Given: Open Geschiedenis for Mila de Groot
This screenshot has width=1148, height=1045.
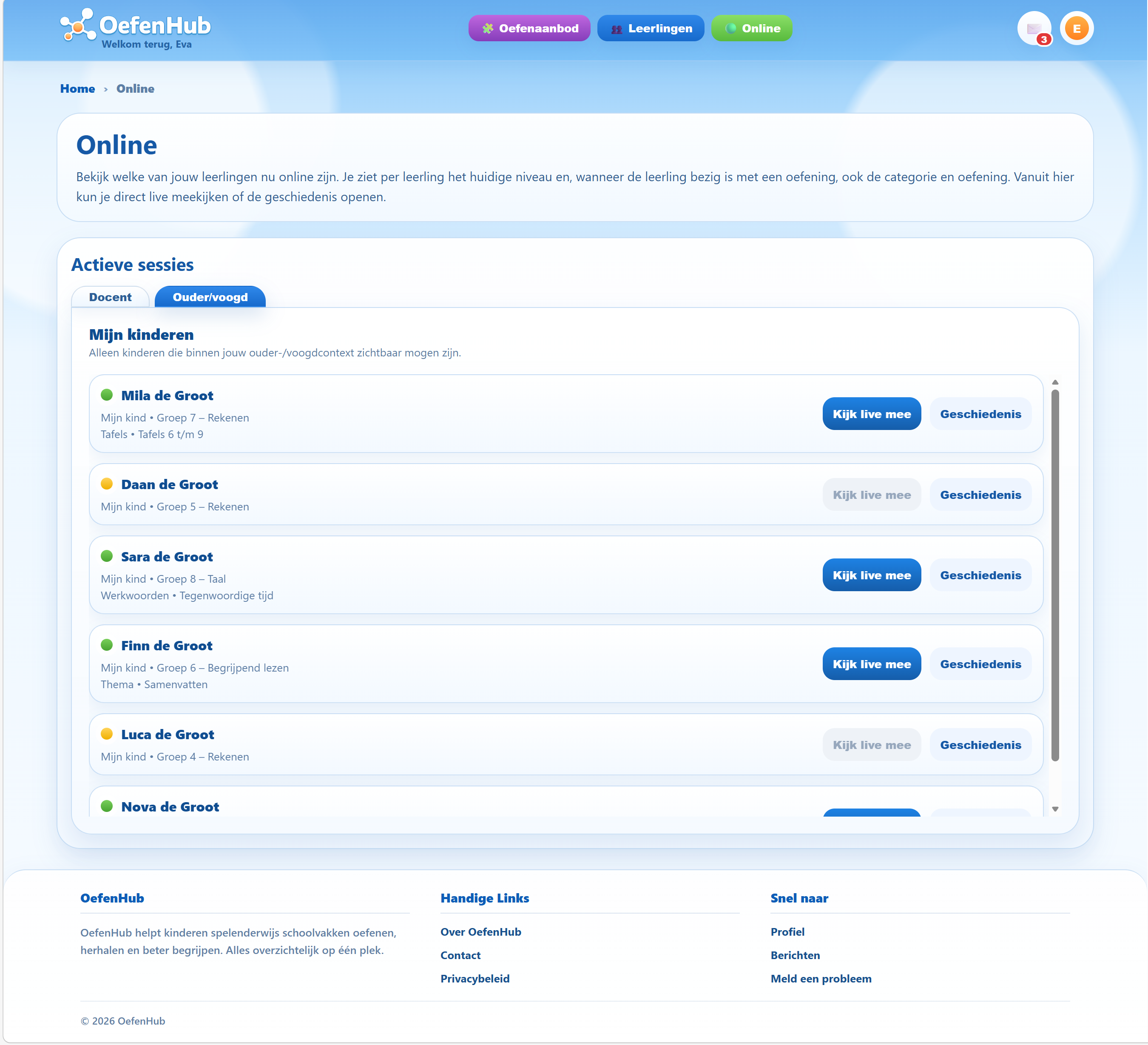Looking at the screenshot, I should click(980, 414).
